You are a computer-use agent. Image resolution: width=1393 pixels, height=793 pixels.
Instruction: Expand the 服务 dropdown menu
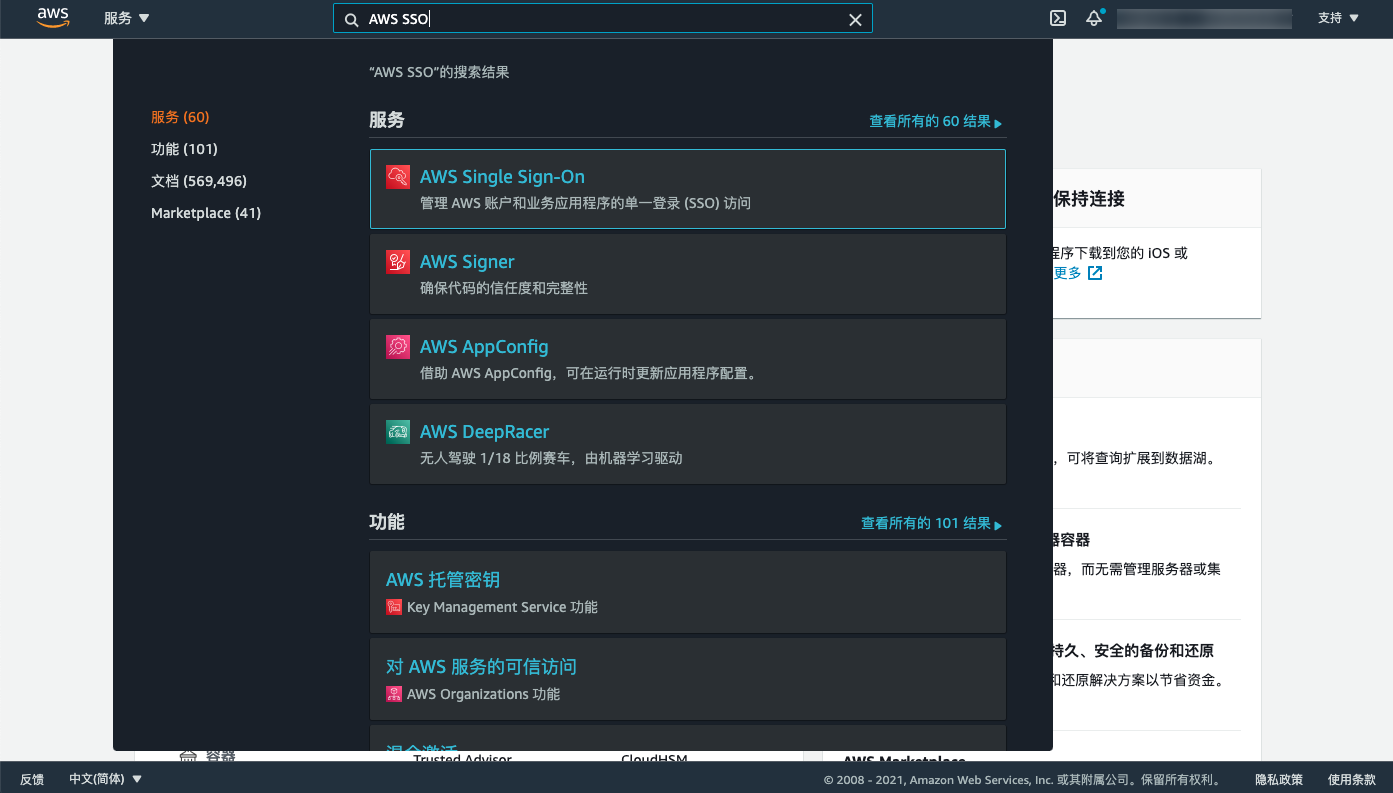point(126,18)
